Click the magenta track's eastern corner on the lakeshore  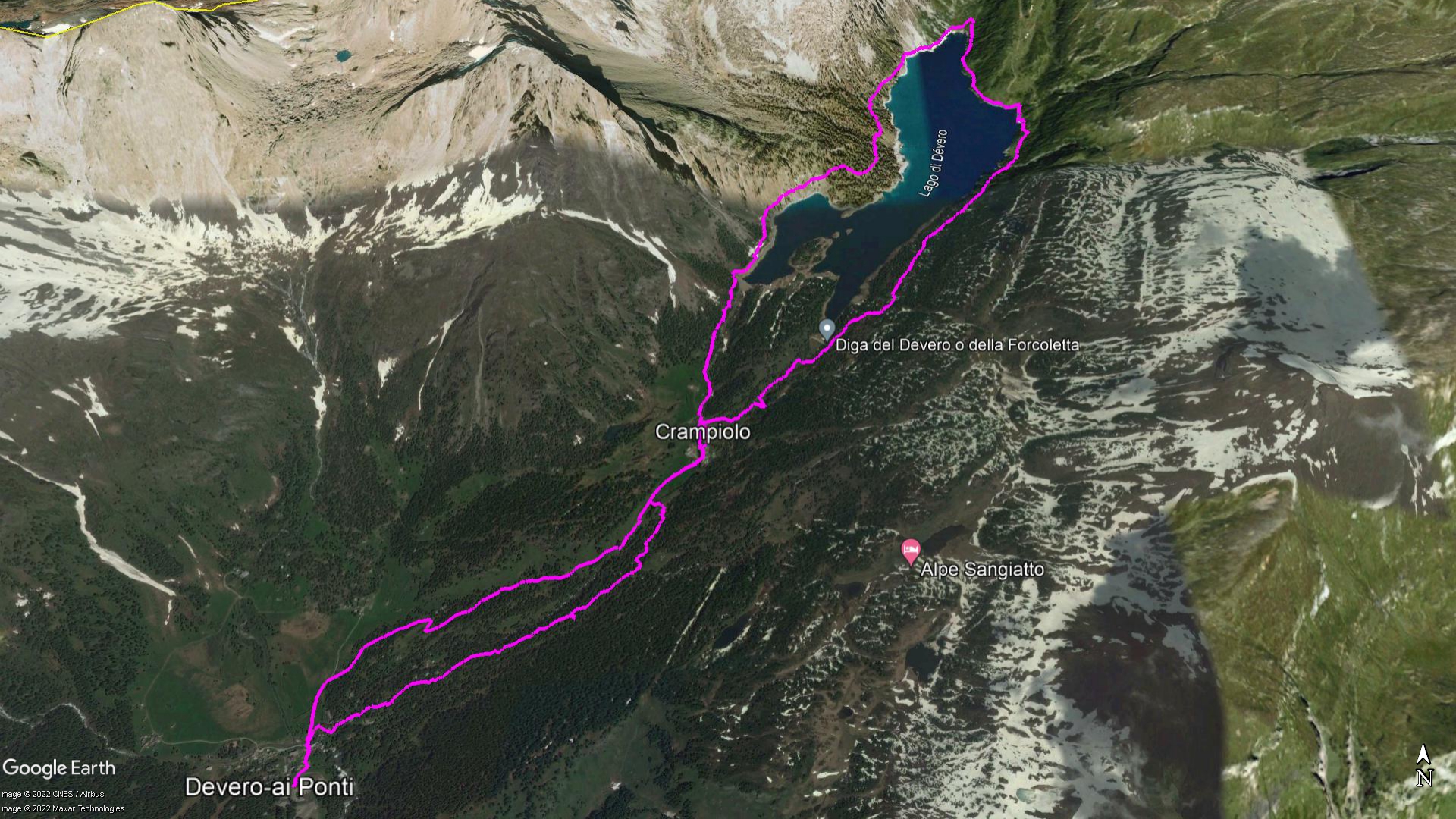pyautogui.click(x=1025, y=133)
